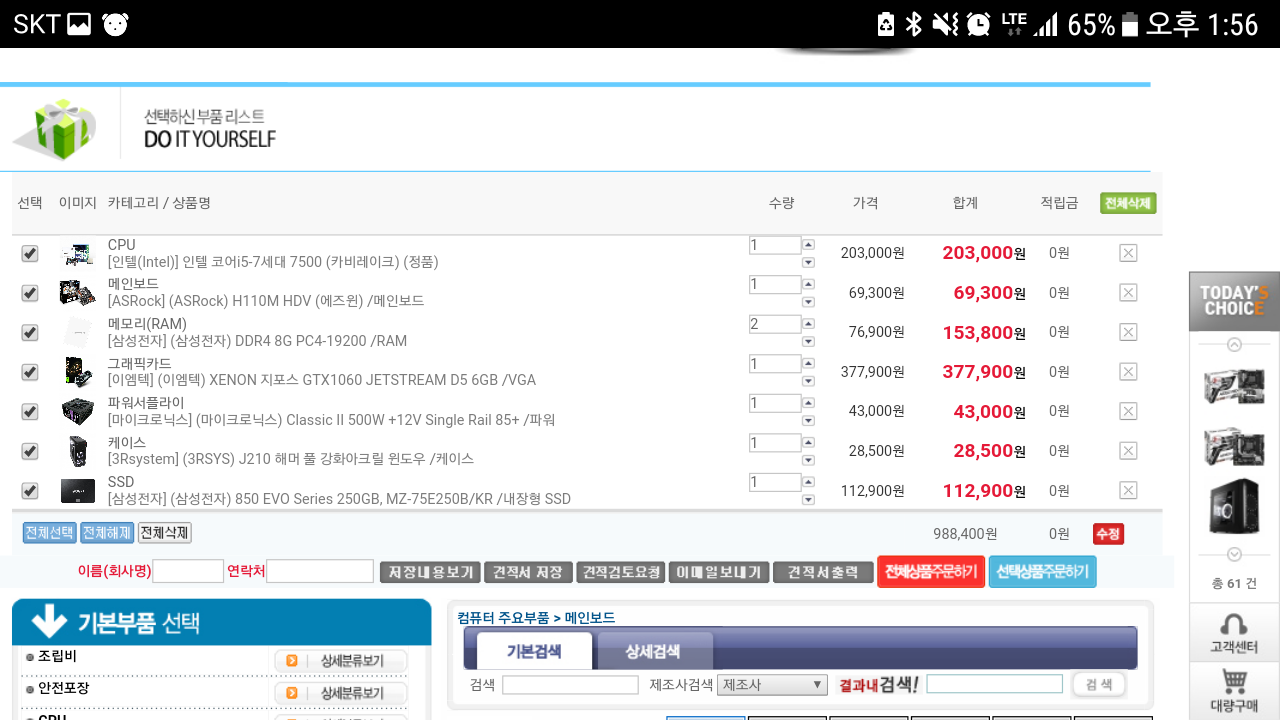Remove the graphics card row X icon
Image resolution: width=1280 pixels, height=720 pixels.
click(1128, 372)
